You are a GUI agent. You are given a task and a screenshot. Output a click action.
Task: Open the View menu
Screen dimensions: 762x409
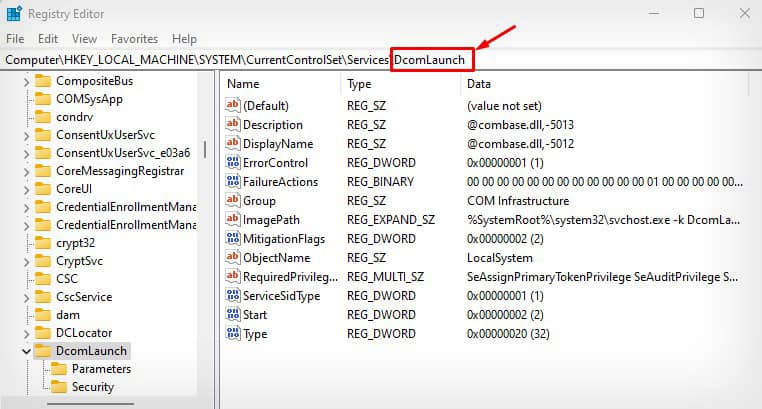point(84,39)
